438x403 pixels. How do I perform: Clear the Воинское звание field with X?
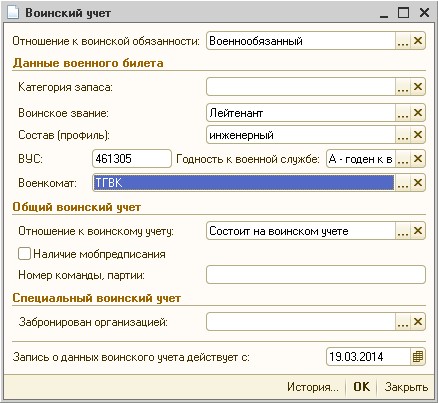pyautogui.click(x=418, y=113)
